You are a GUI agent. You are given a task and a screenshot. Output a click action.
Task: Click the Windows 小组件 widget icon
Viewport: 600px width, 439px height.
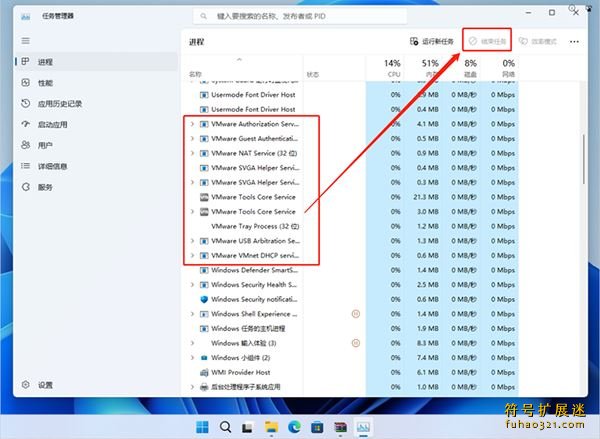coord(204,358)
